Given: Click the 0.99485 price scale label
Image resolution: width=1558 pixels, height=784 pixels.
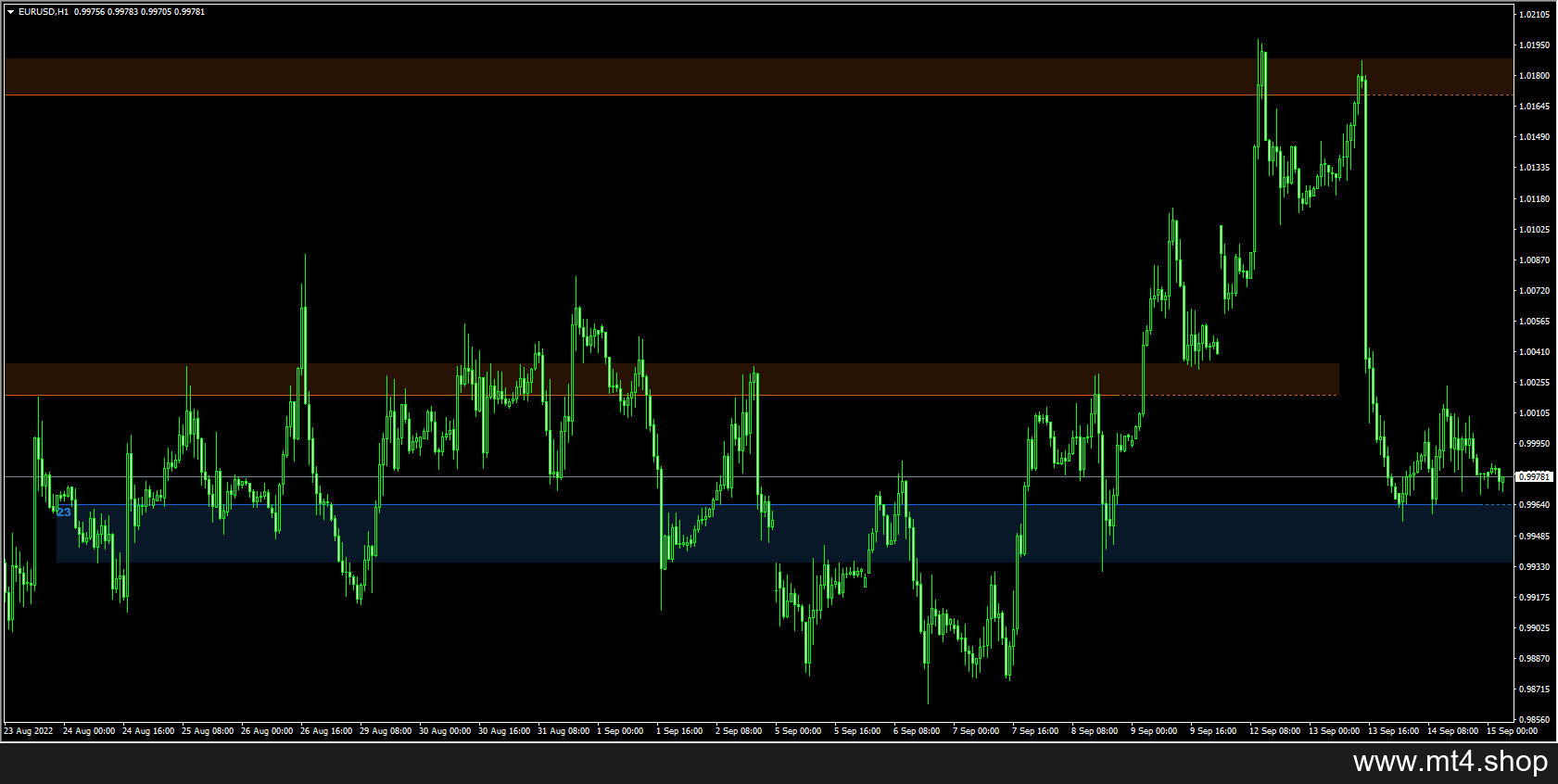Looking at the screenshot, I should (1535, 537).
